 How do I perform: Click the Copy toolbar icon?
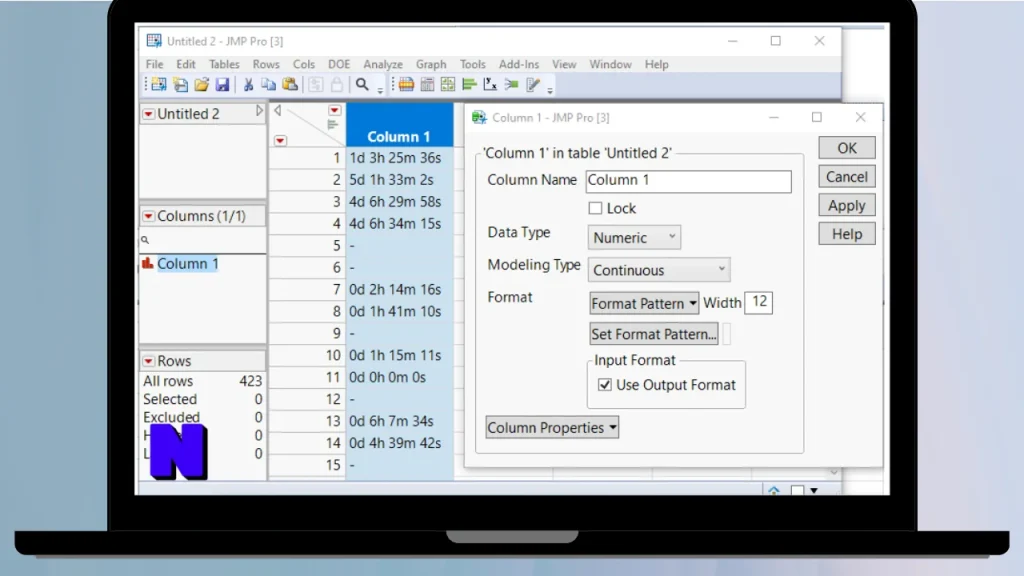click(x=268, y=84)
